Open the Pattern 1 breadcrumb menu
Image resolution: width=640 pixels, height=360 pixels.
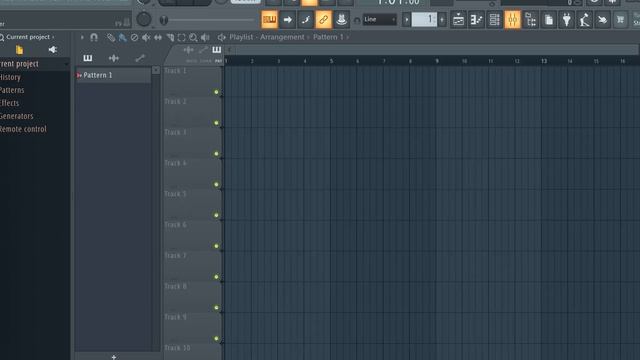tap(328, 37)
